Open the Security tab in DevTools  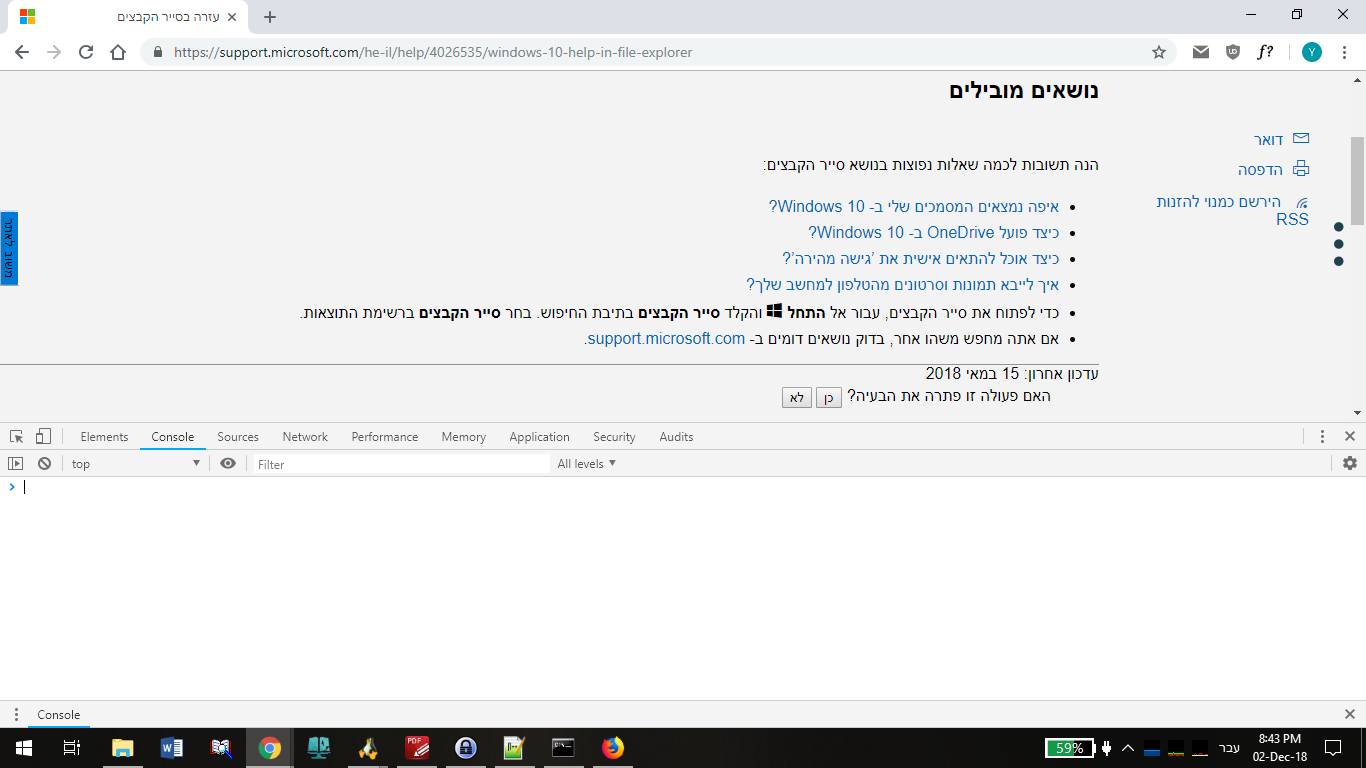(614, 437)
